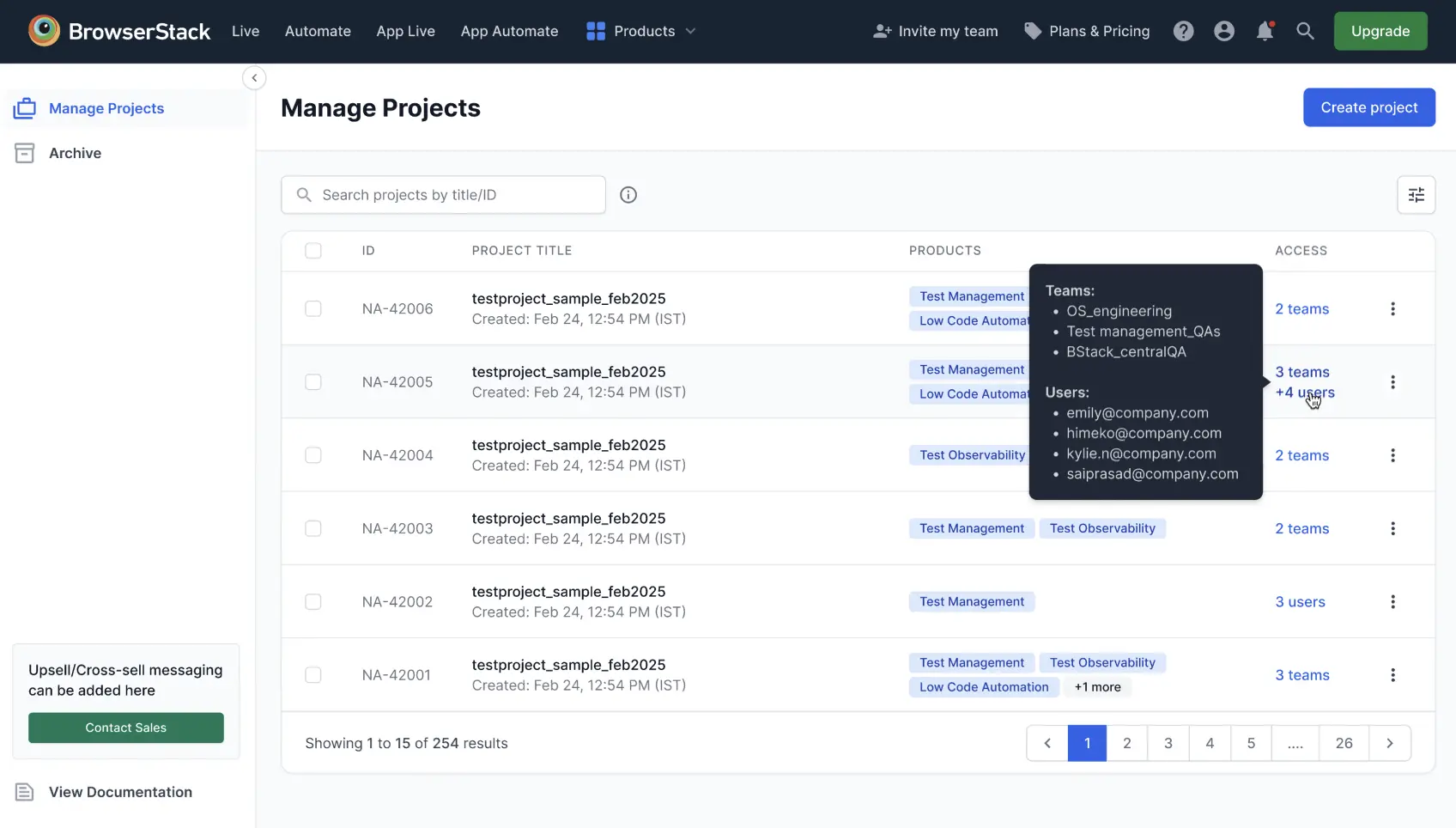Open actions menu for NA-42006
This screenshot has height=828, width=1456.
coord(1392,308)
